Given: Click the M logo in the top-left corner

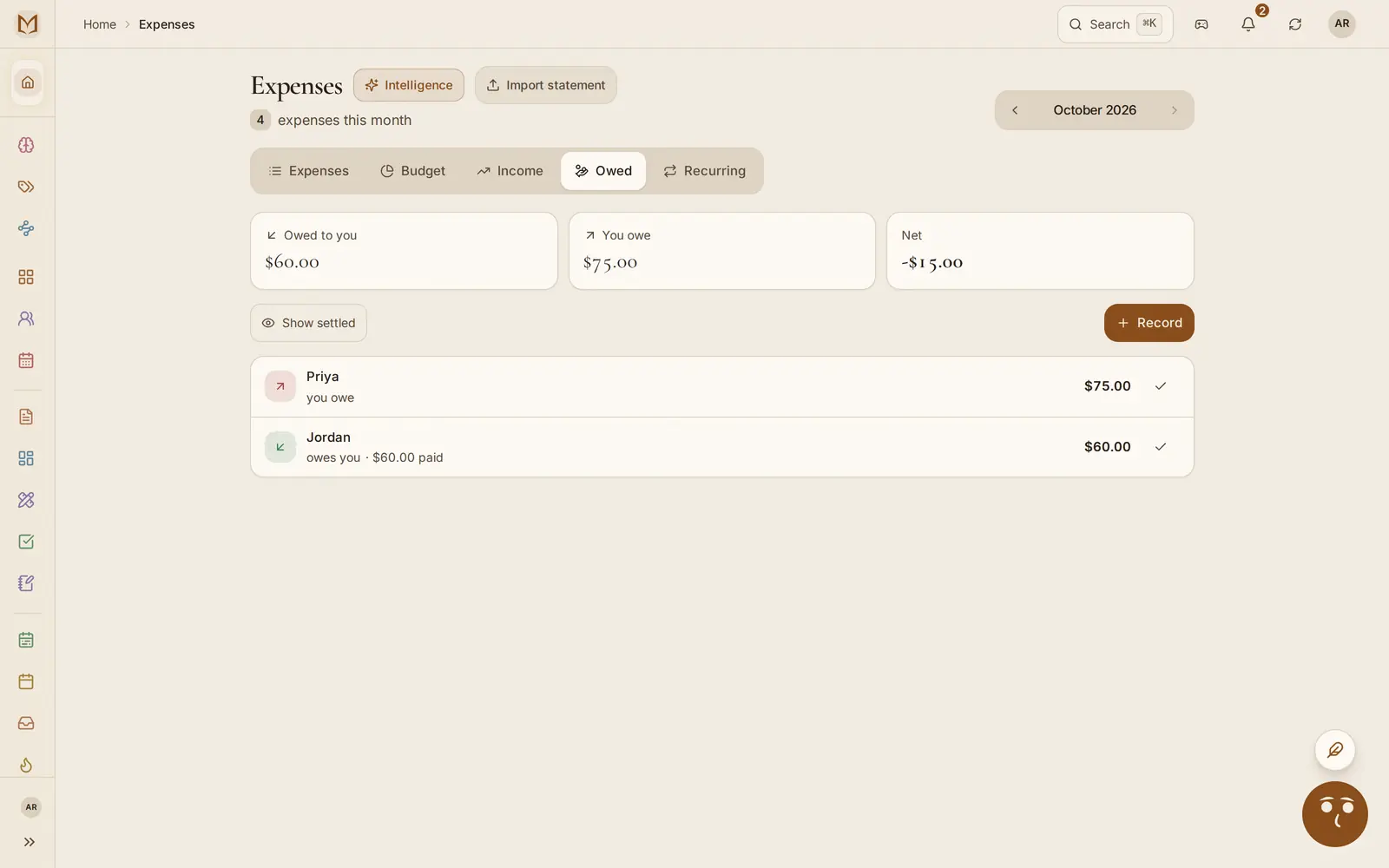Looking at the screenshot, I should click(28, 24).
